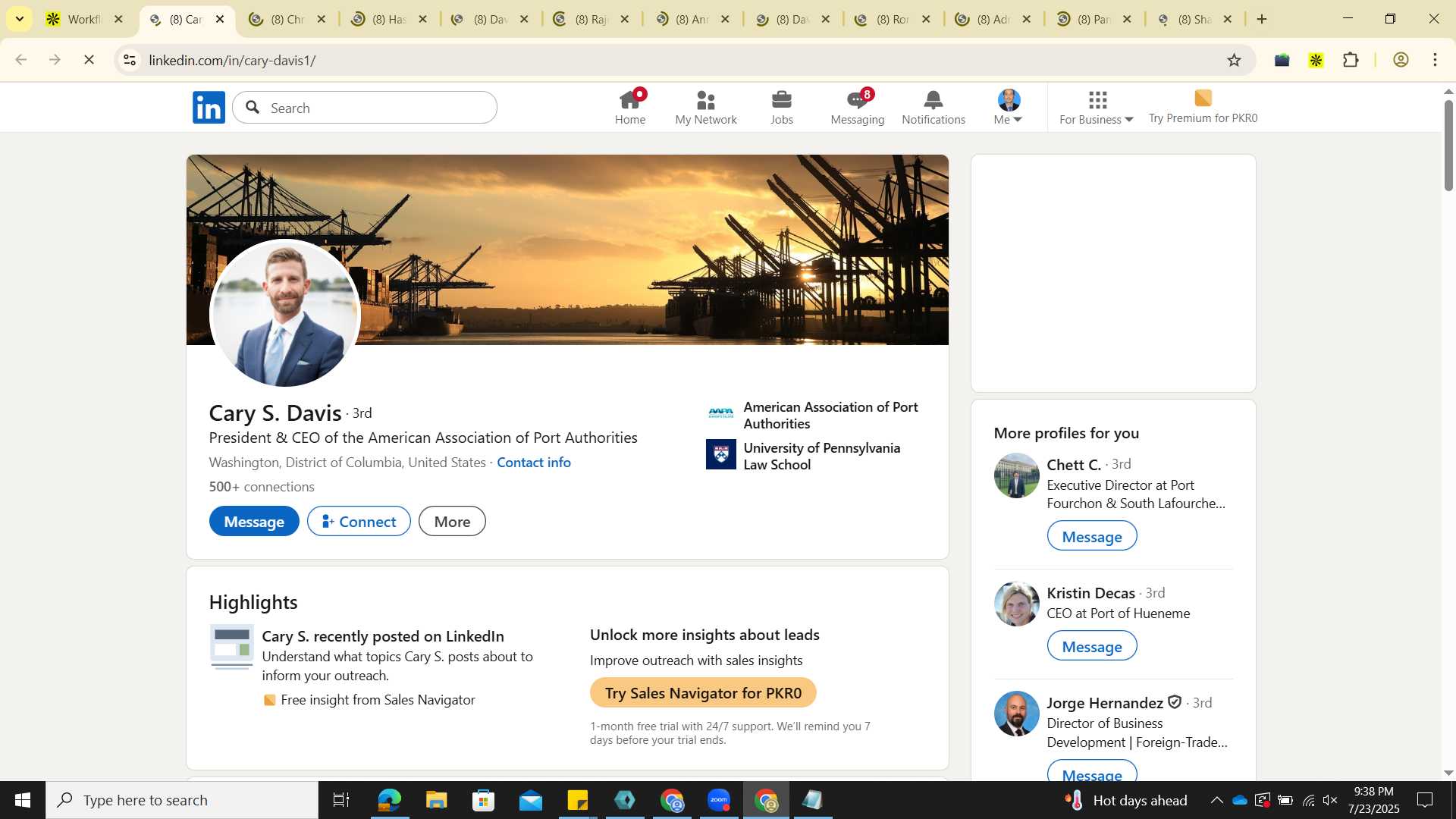Open tab search dropdown arrow
Screen dimensions: 1456x819
click(x=20, y=19)
